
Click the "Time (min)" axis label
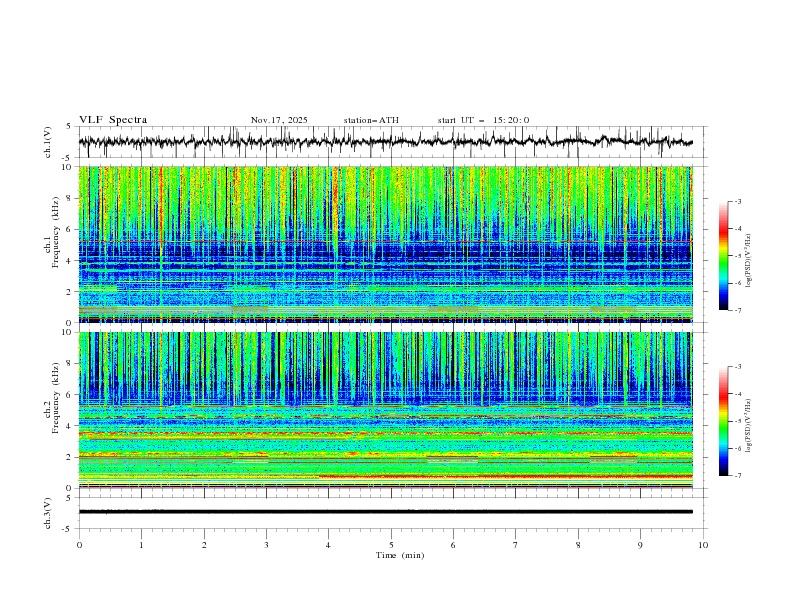400,555
